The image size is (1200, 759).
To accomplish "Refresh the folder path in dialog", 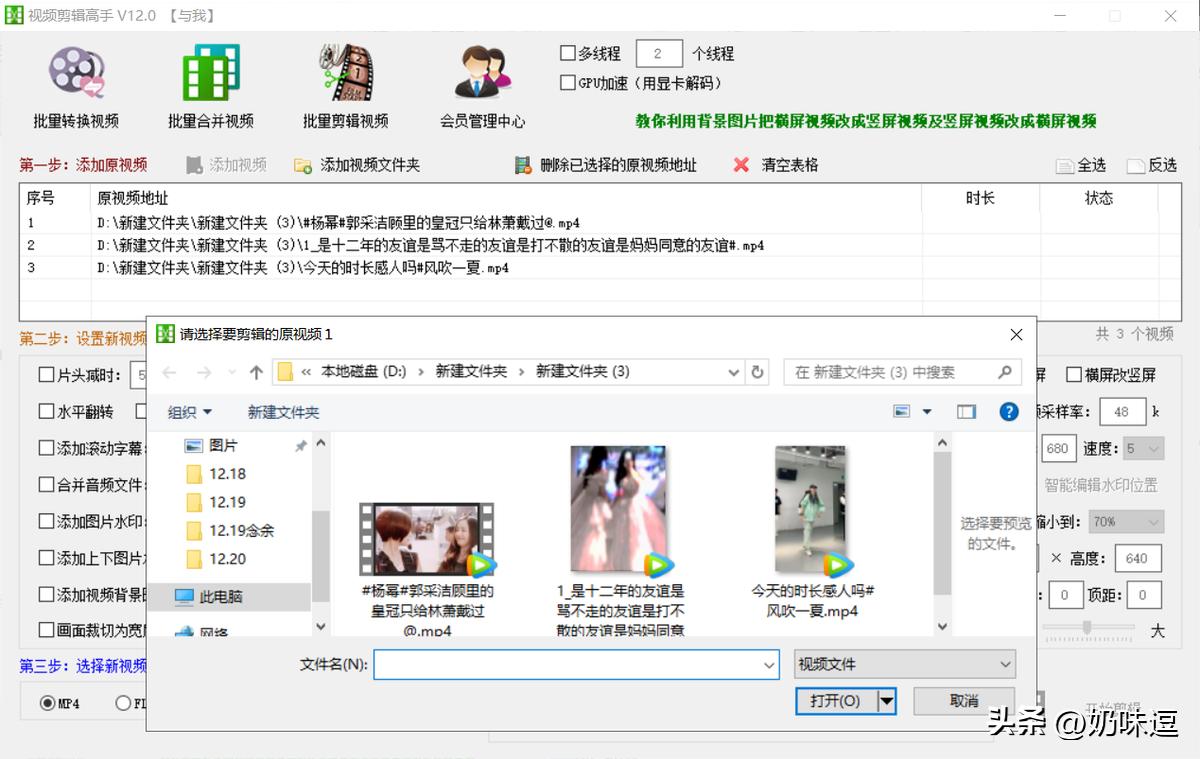I will coord(758,372).
